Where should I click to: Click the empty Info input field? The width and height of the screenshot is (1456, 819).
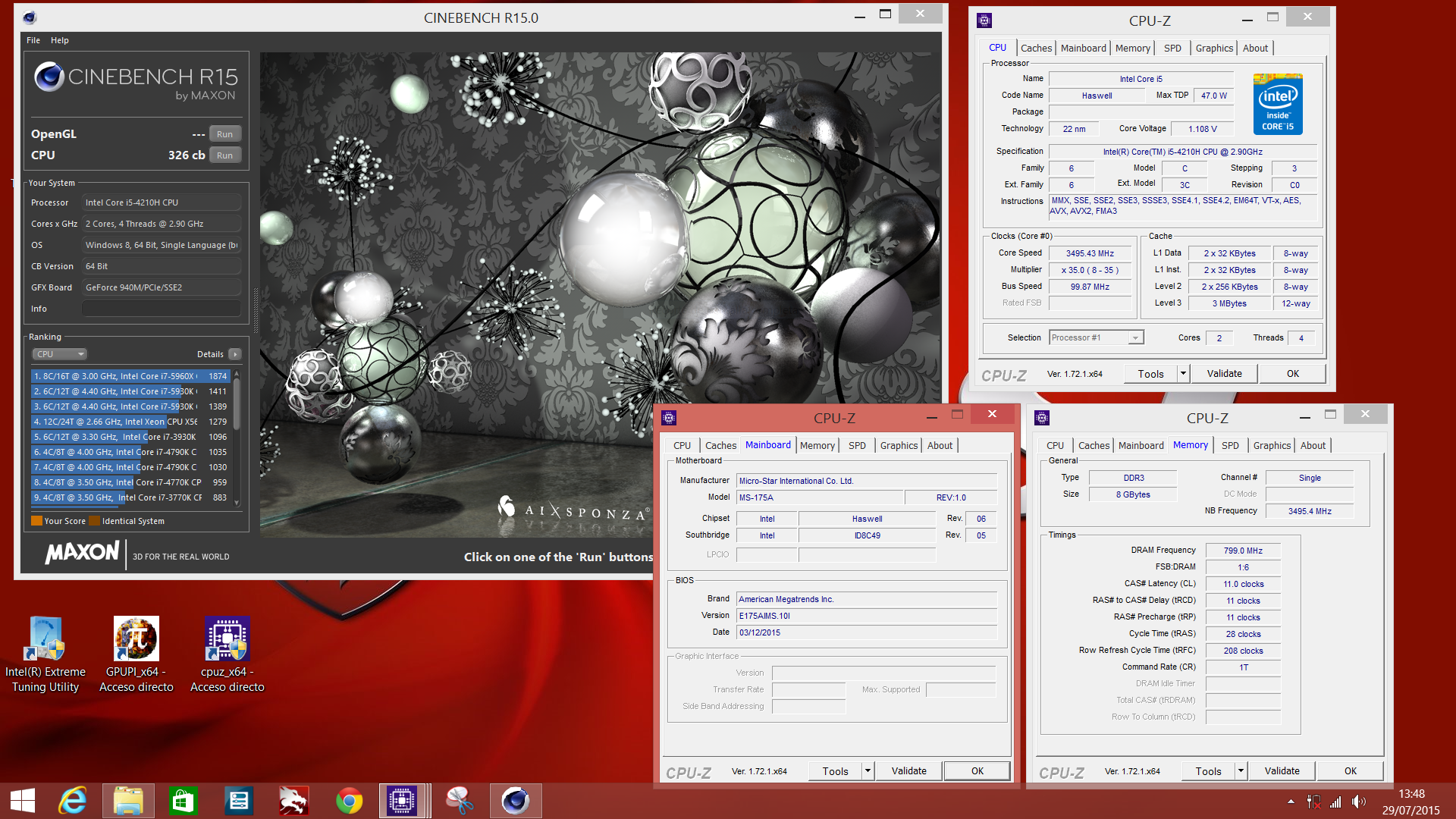tap(161, 309)
